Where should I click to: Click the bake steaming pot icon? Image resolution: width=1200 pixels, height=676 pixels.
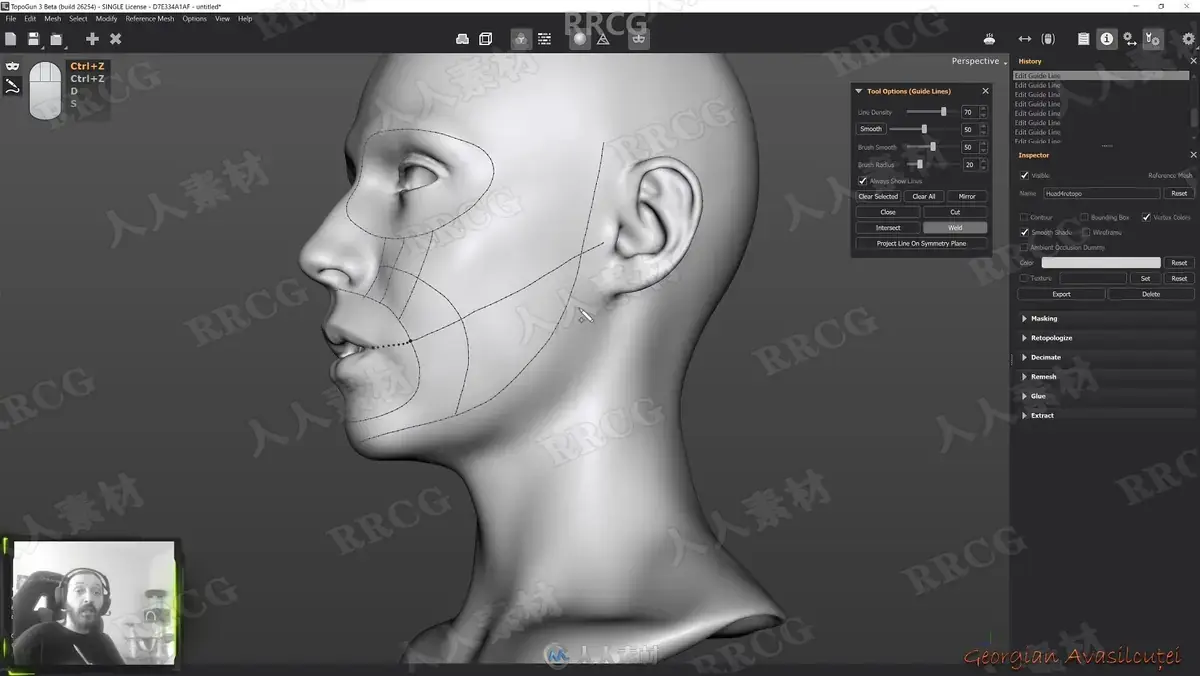click(989, 39)
